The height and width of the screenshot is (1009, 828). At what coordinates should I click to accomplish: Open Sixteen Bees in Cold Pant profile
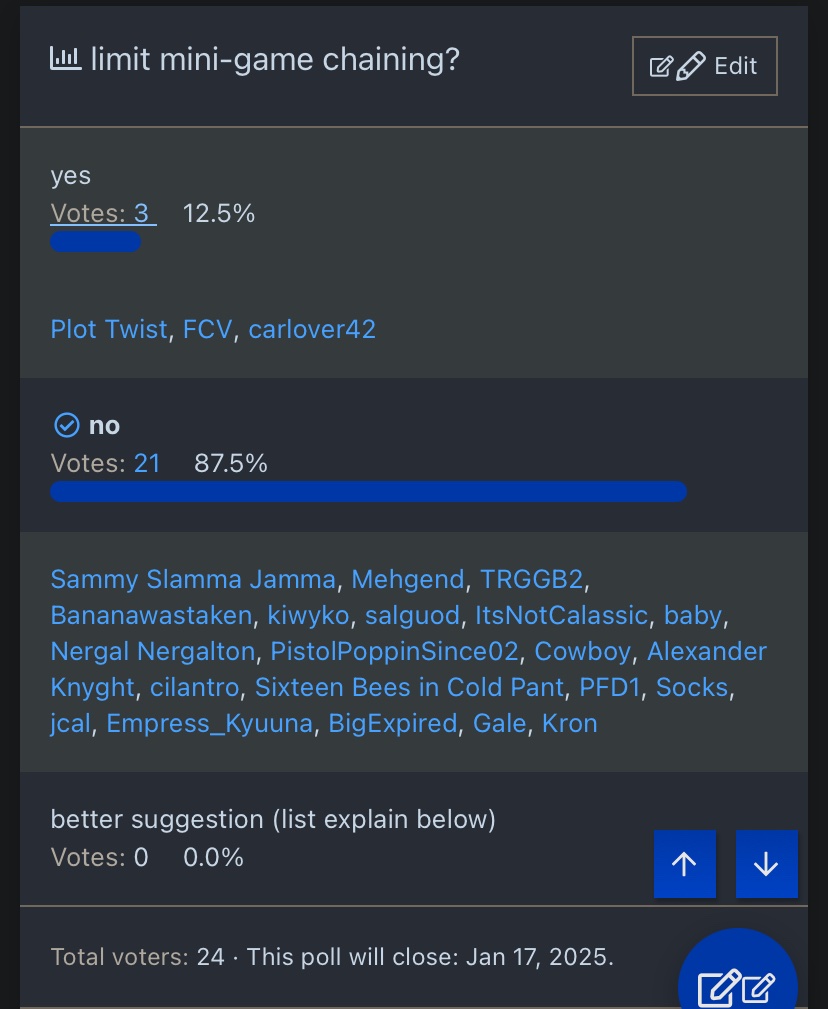[x=409, y=688]
